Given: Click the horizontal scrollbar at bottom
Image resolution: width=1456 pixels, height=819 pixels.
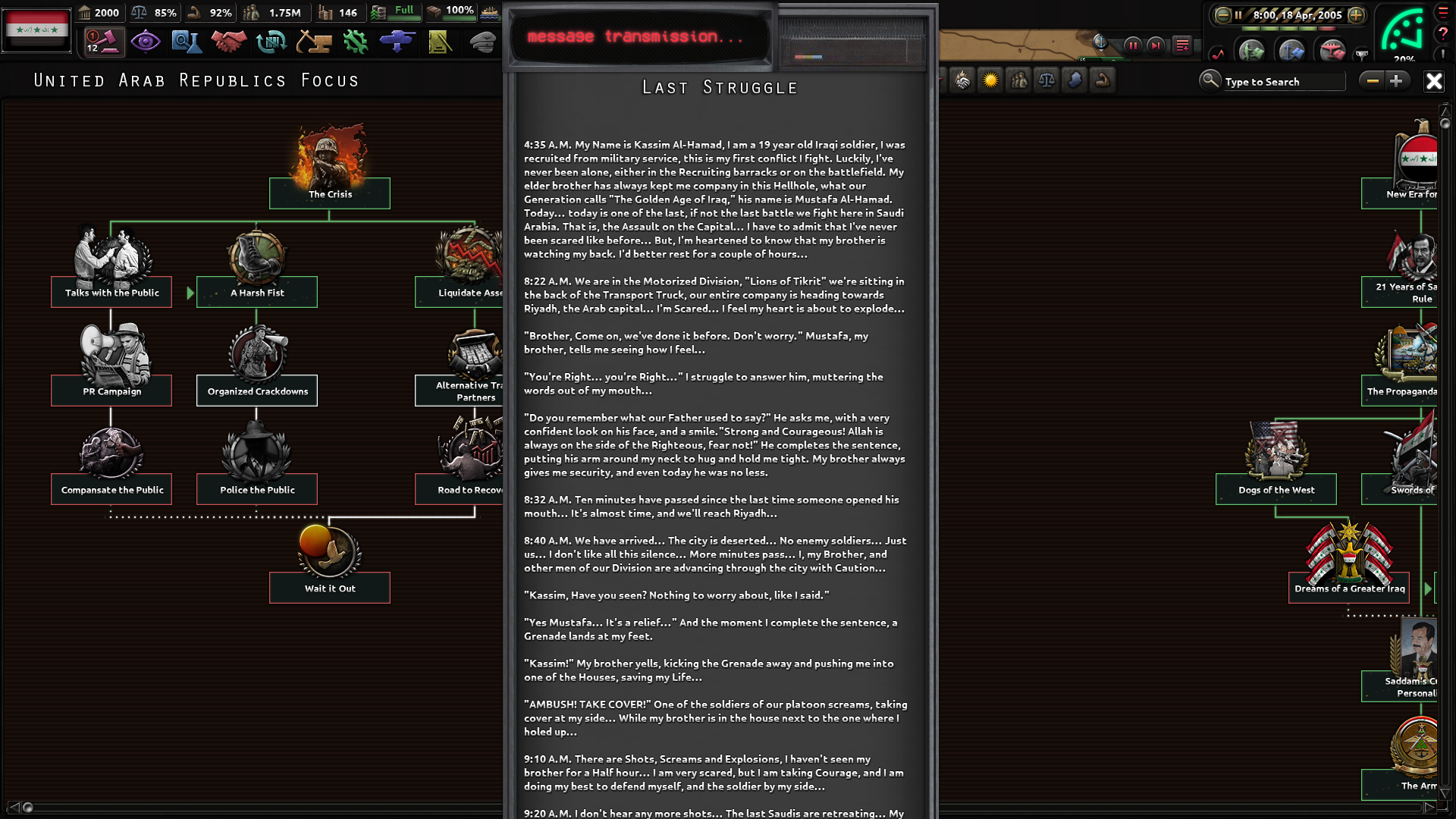Looking at the screenshot, I should [x=258, y=808].
